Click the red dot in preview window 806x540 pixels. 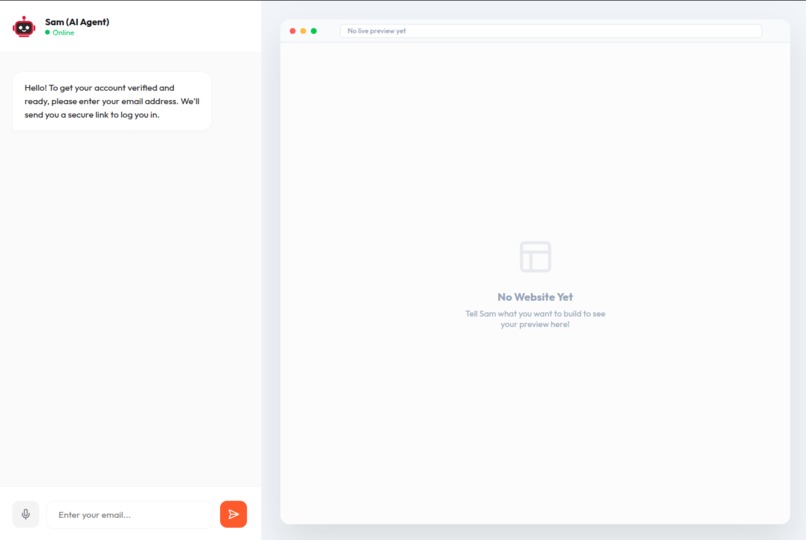tap(292, 31)
